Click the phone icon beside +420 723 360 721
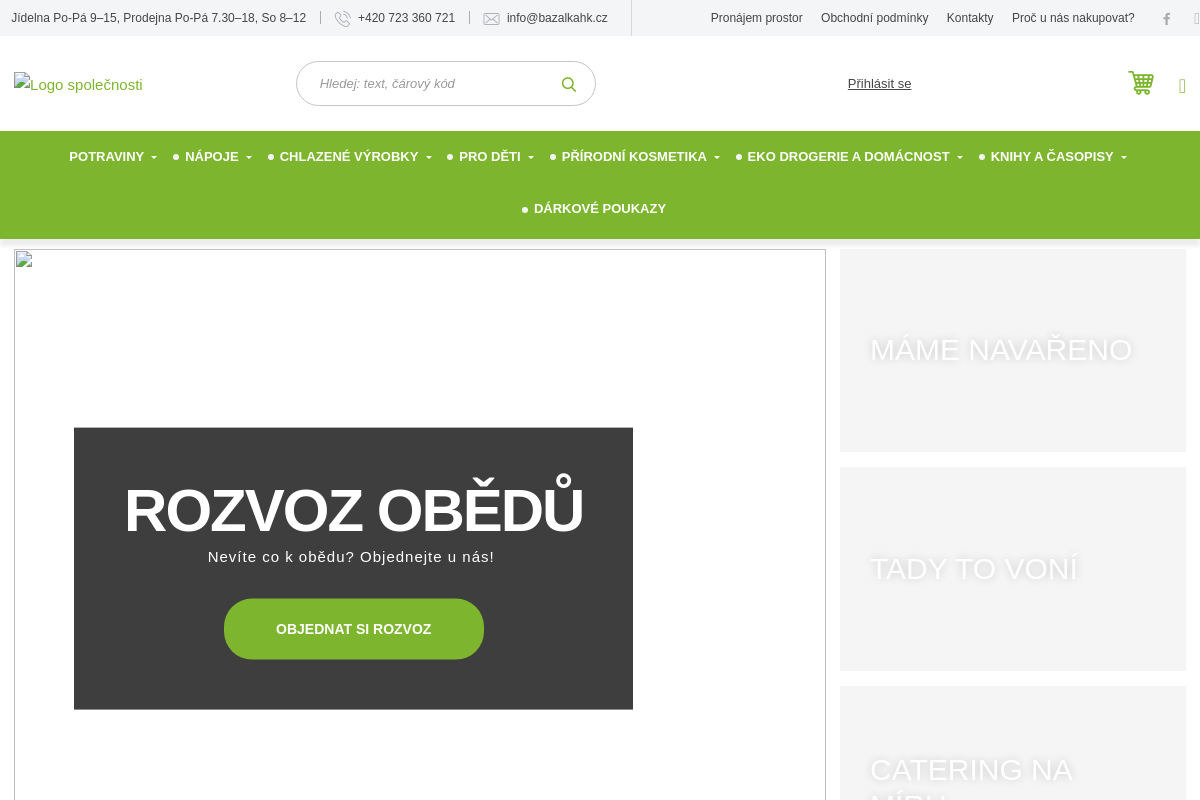This screenshot has width=1200, height=800. pos(342,18)
